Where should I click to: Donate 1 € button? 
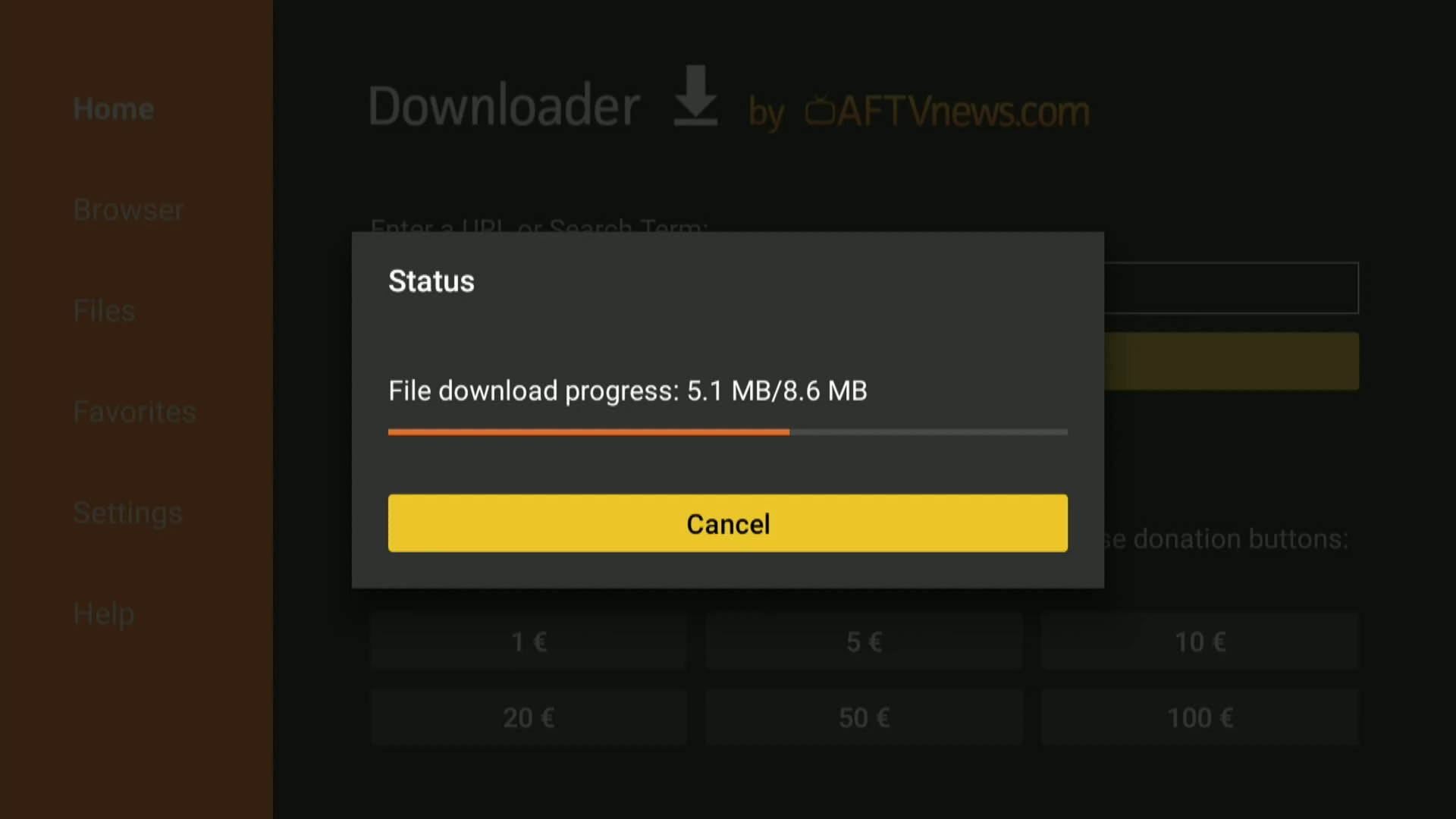click(529, 642)
